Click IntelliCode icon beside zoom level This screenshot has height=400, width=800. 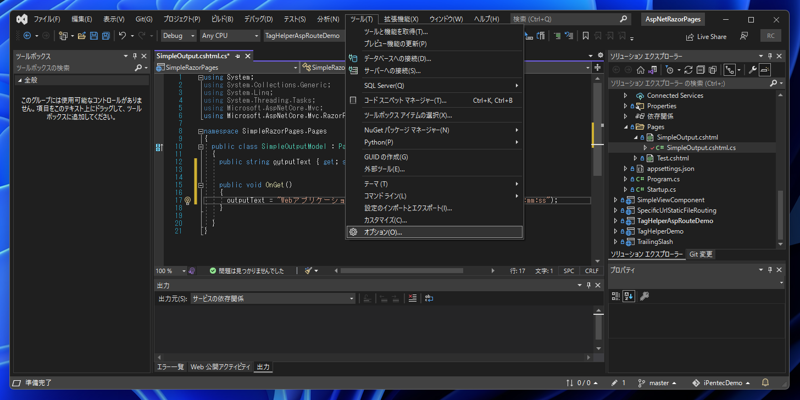[x=192, y=271]
